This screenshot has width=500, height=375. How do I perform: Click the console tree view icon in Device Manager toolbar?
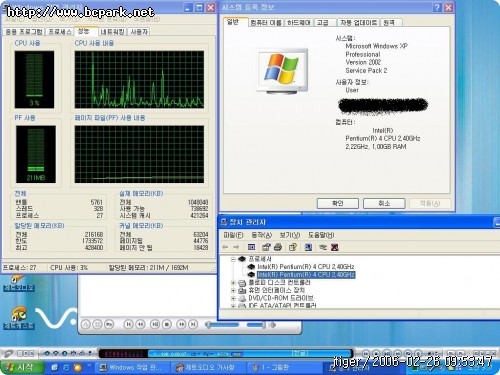pyautogui.click(x=252, y=247)
